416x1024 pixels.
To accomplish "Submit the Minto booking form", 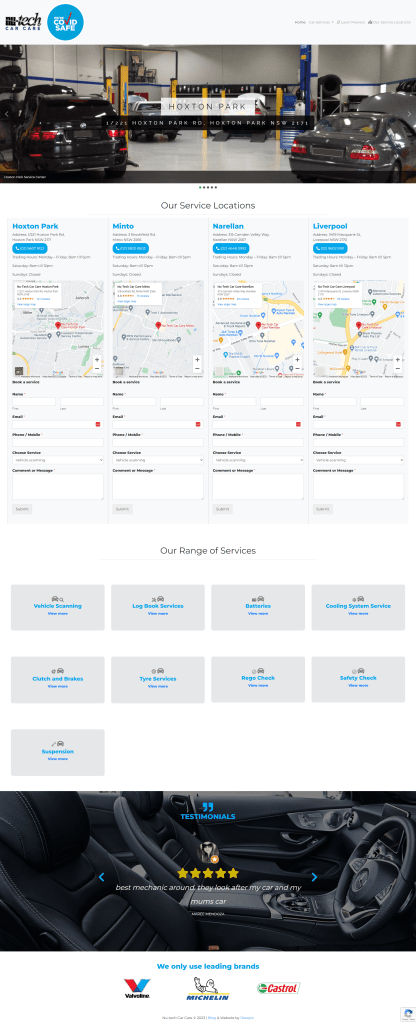I will [x=122, y=509].
